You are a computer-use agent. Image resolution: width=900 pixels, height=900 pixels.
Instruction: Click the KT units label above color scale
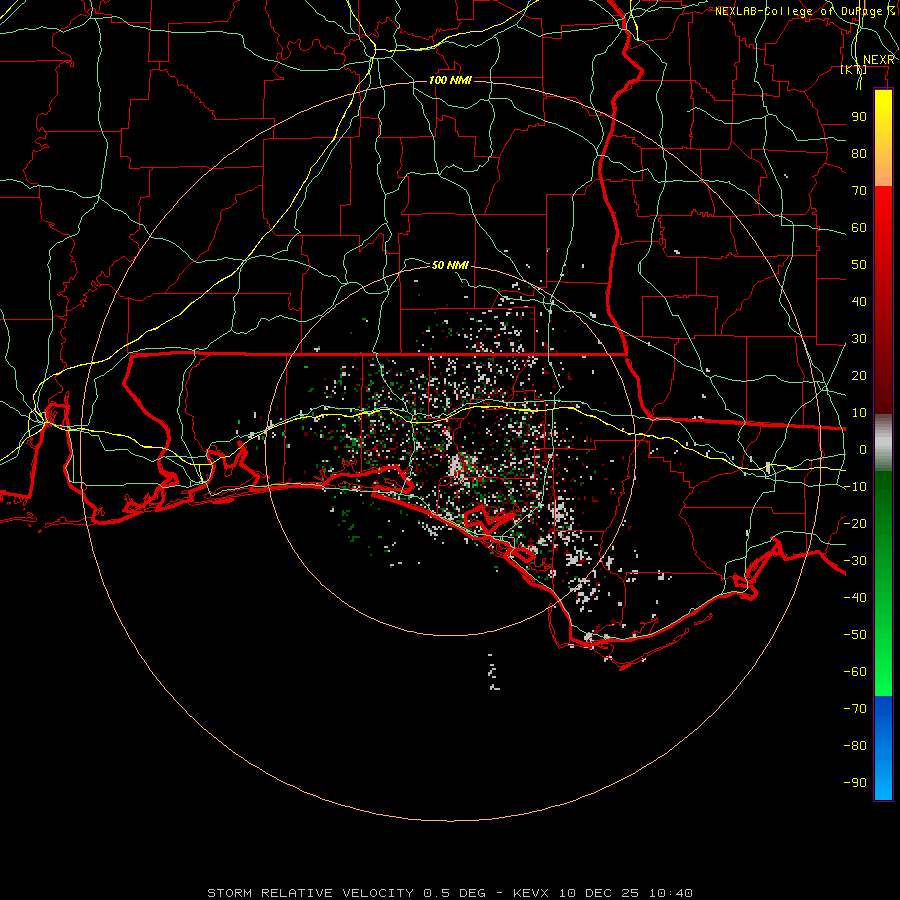pyautogui.click(x=854, y=69)
